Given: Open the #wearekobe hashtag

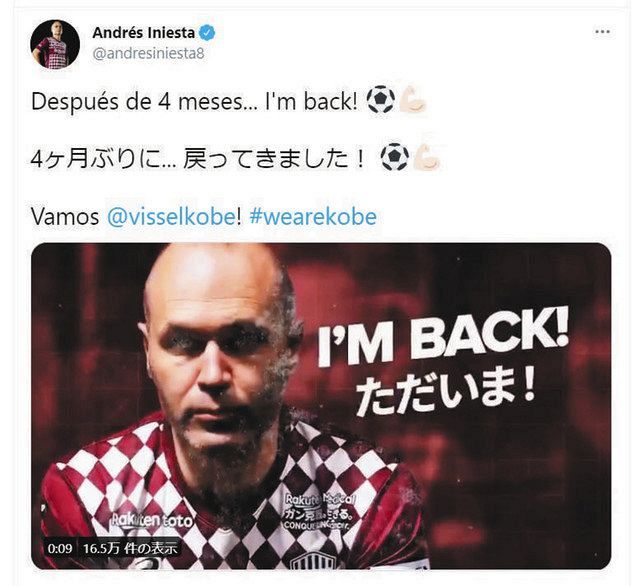Looking at the screenshot, I should (x=313, y=217).
